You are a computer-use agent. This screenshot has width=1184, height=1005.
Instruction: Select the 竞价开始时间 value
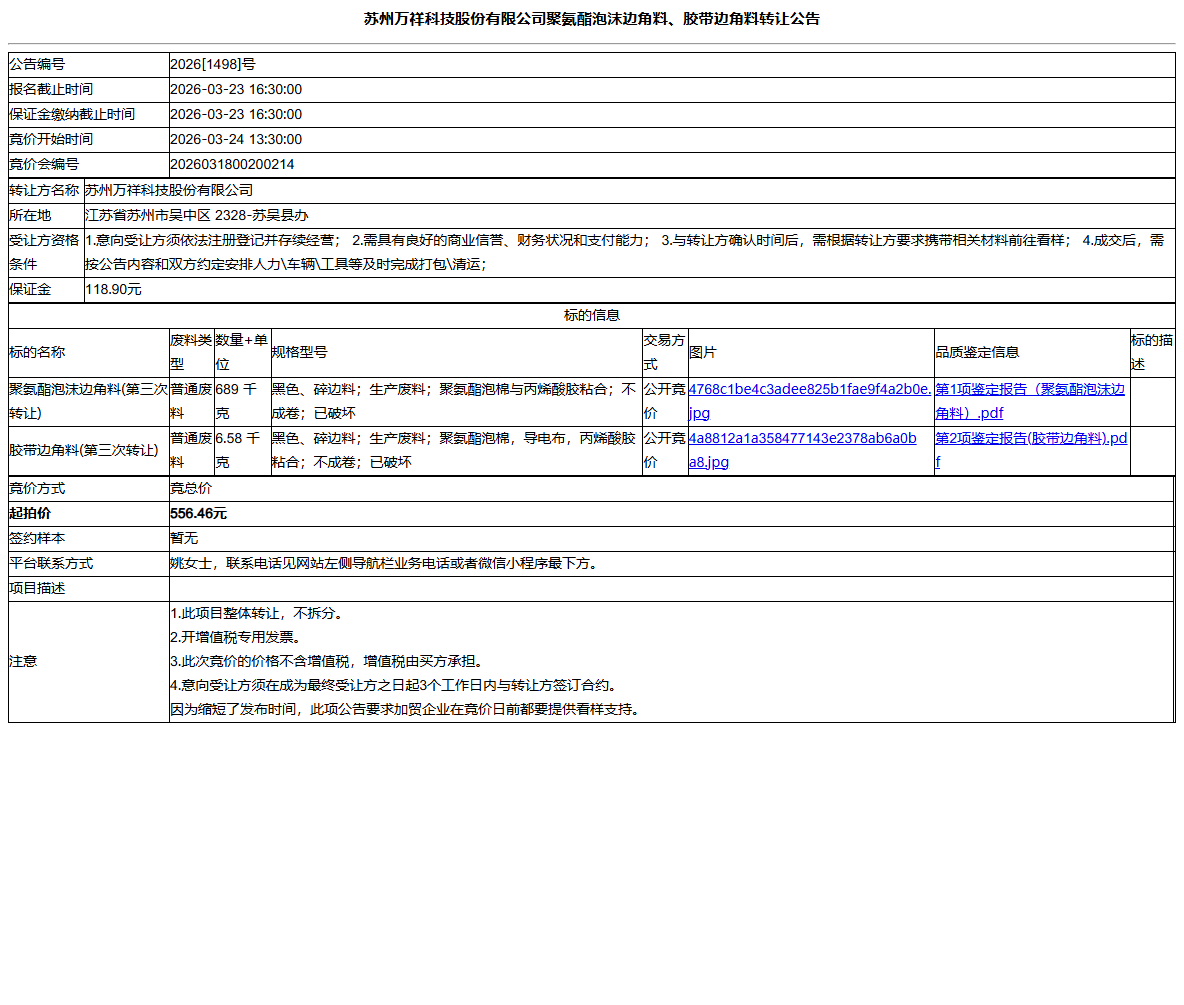click(x=236, y=139)
